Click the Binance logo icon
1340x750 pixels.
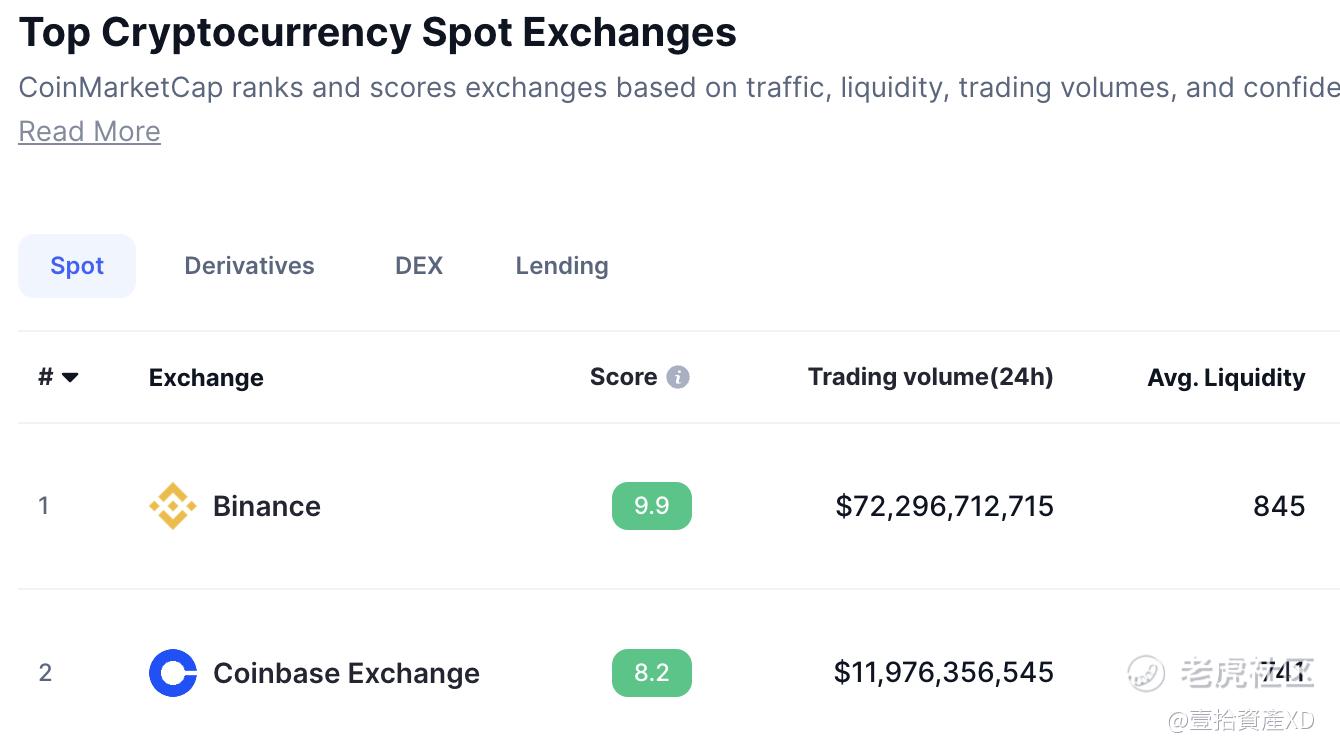pyautogui.click(x=172, y=506)
